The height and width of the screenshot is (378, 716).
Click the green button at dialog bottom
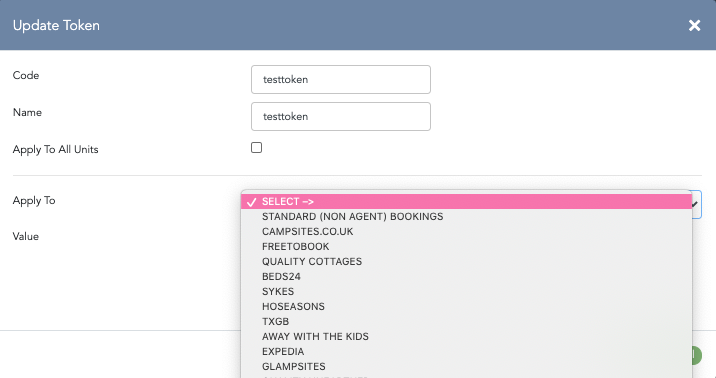point(697,355)
